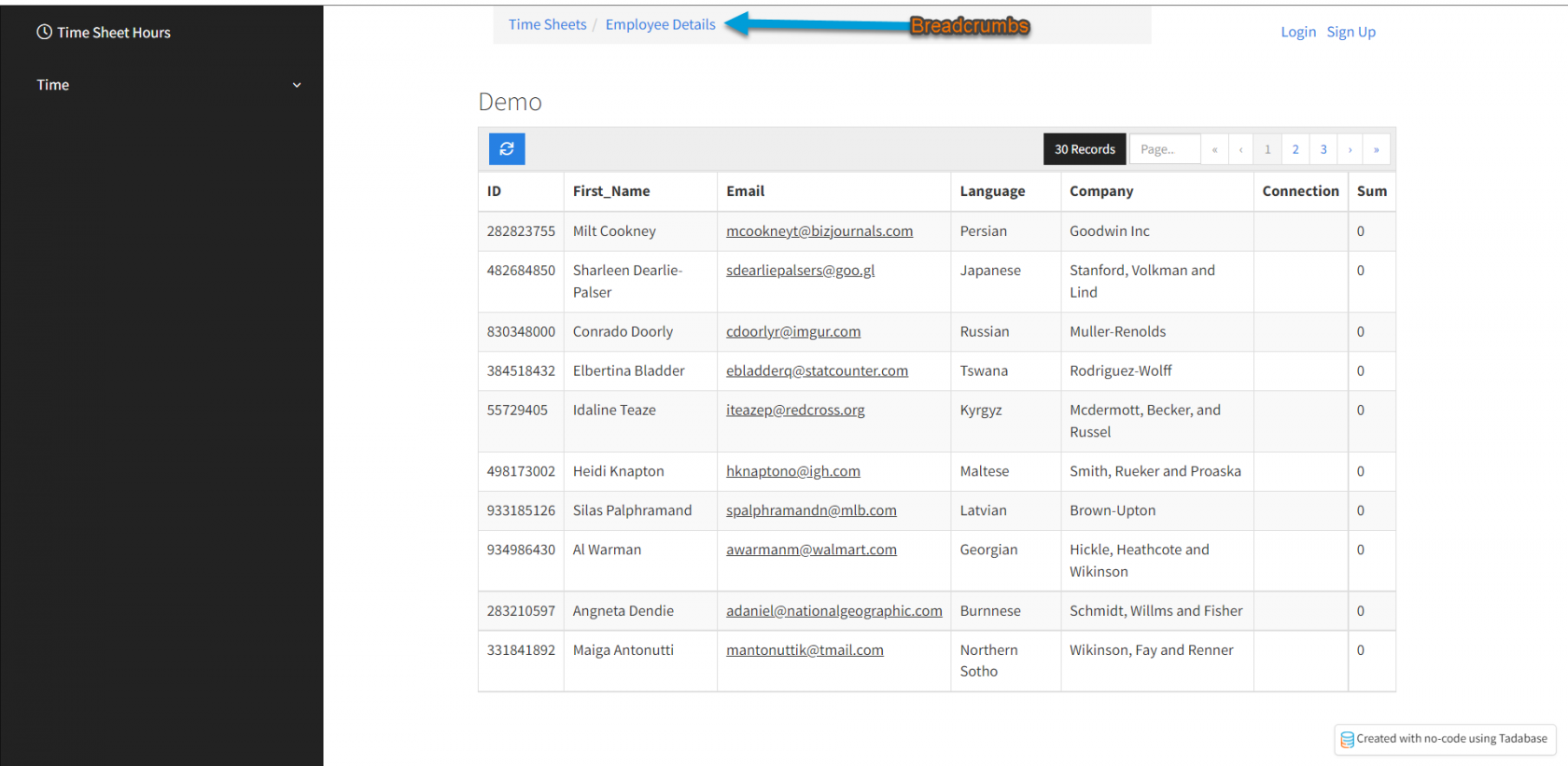Sort by the Sum column header
Screen dimensions: 1568x766
point(1371,191)
